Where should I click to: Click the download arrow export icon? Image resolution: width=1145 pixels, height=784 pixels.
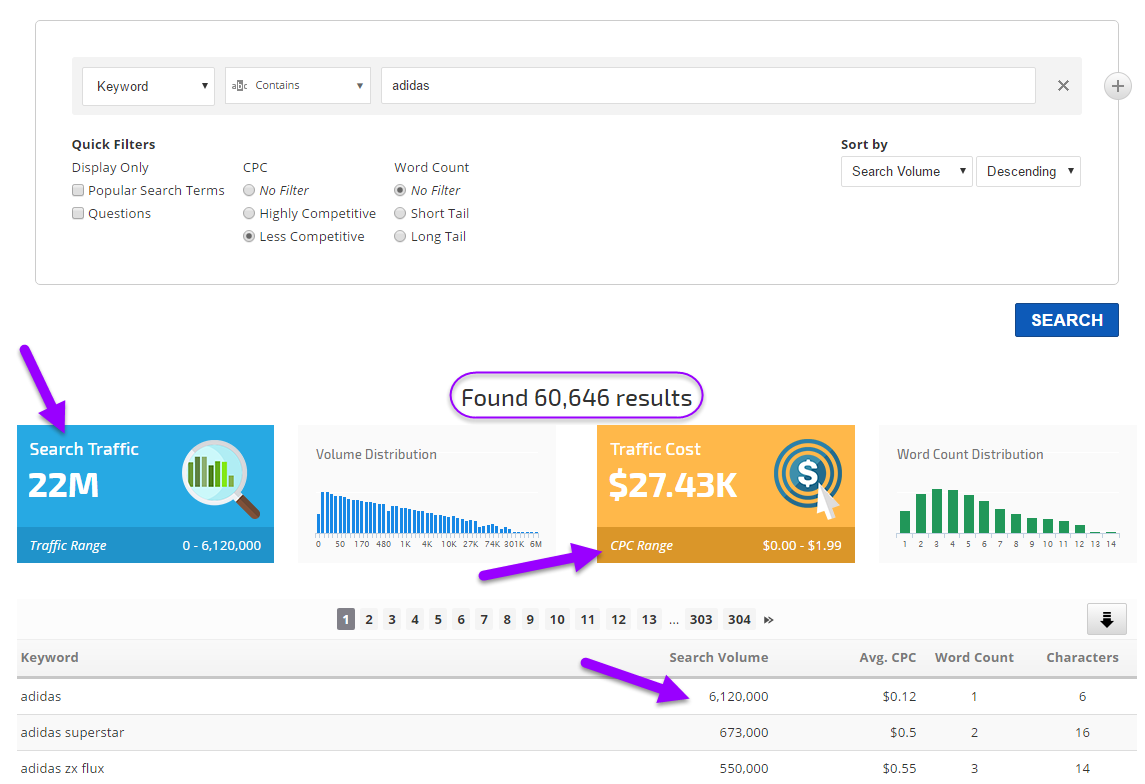coord(1106,620)
